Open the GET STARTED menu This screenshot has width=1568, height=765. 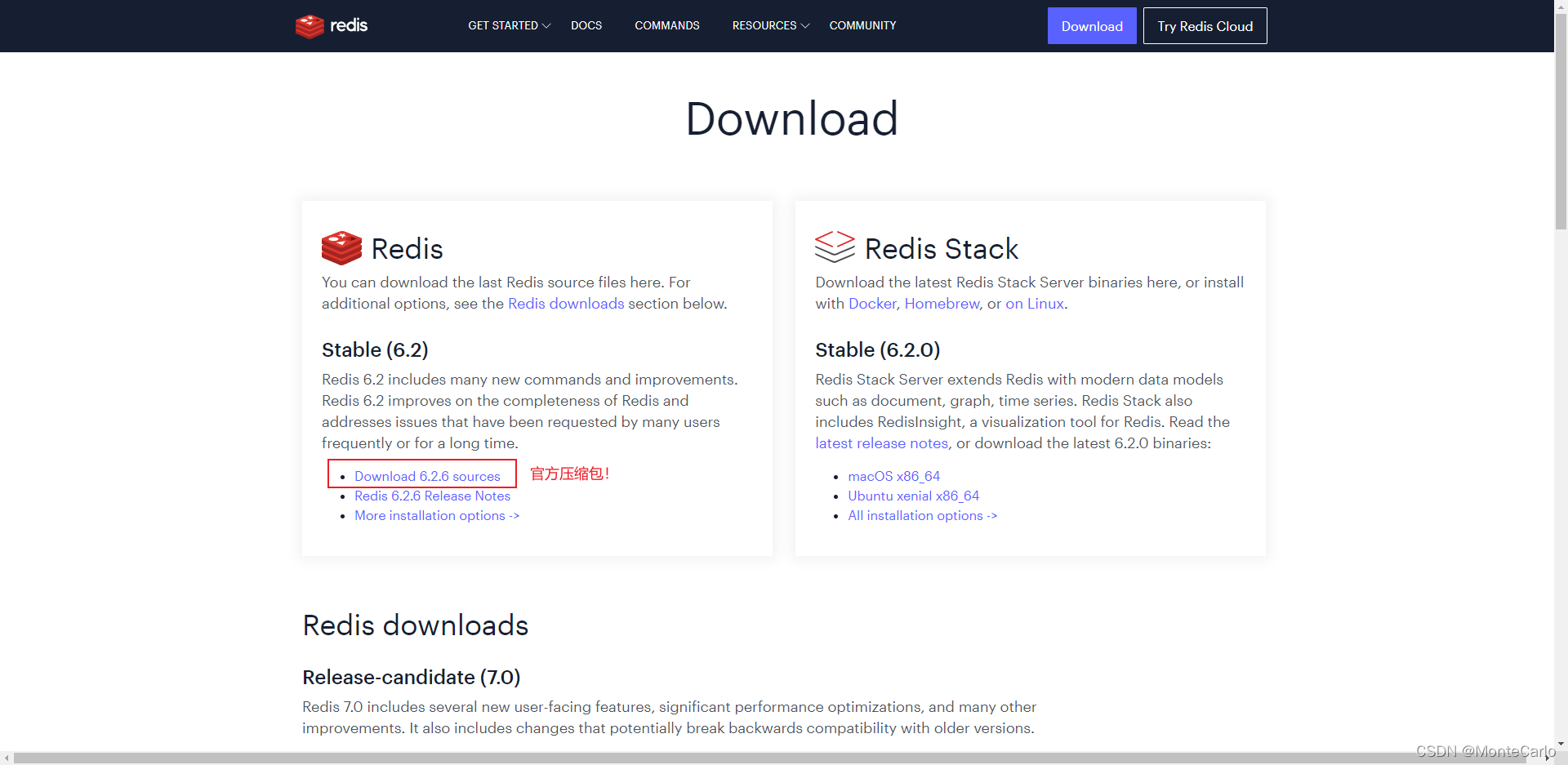pyautogui.click(x=503, y=26)
